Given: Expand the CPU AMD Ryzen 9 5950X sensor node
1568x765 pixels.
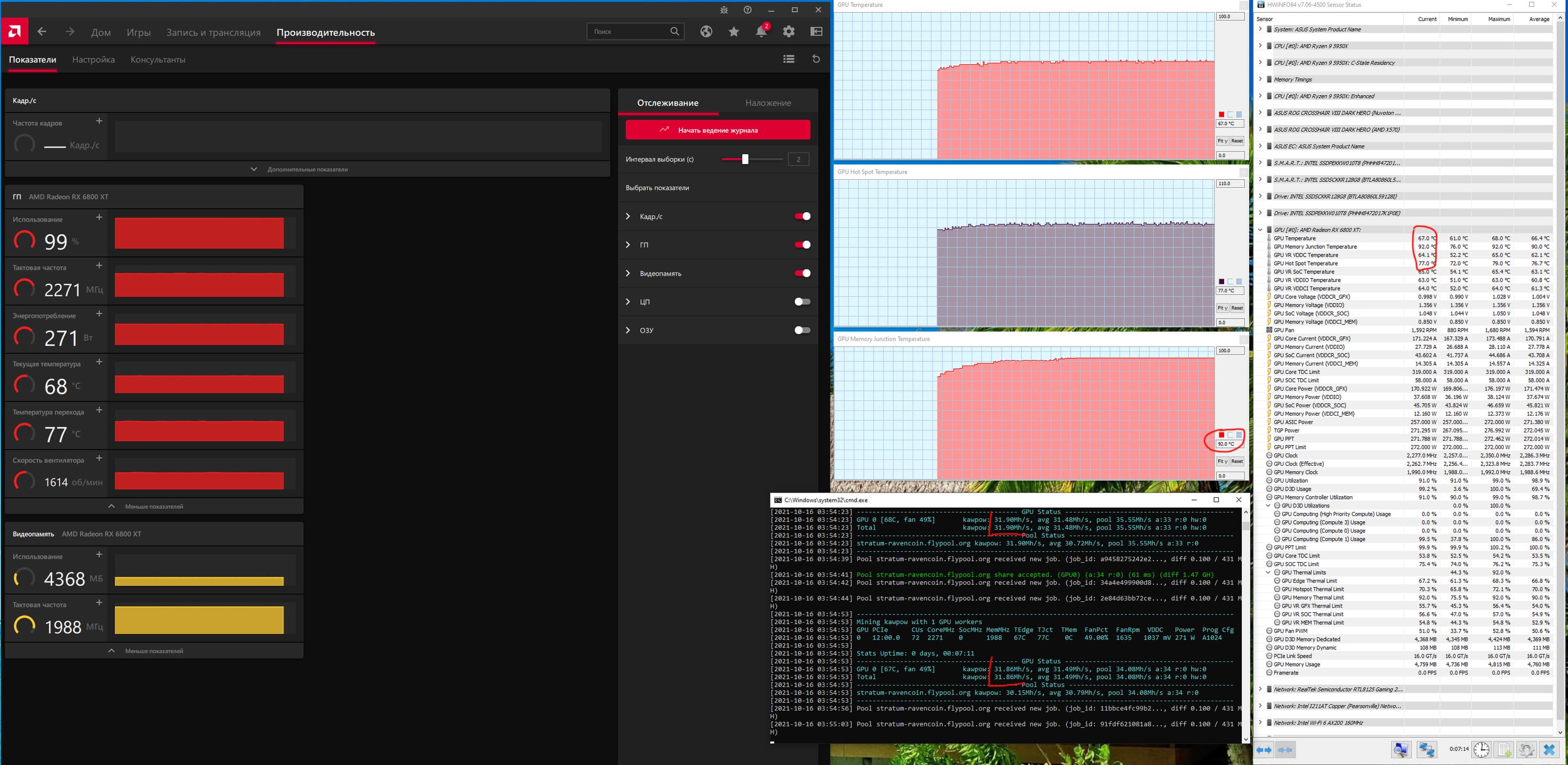Looking at the screenshot, I should [x=1260, y=45].
